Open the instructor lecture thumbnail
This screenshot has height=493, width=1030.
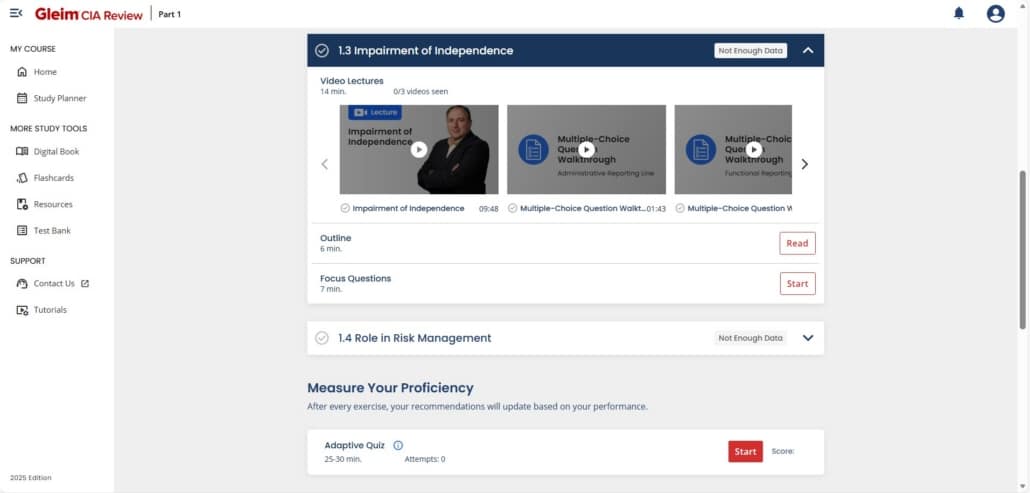tap(418, 150)
